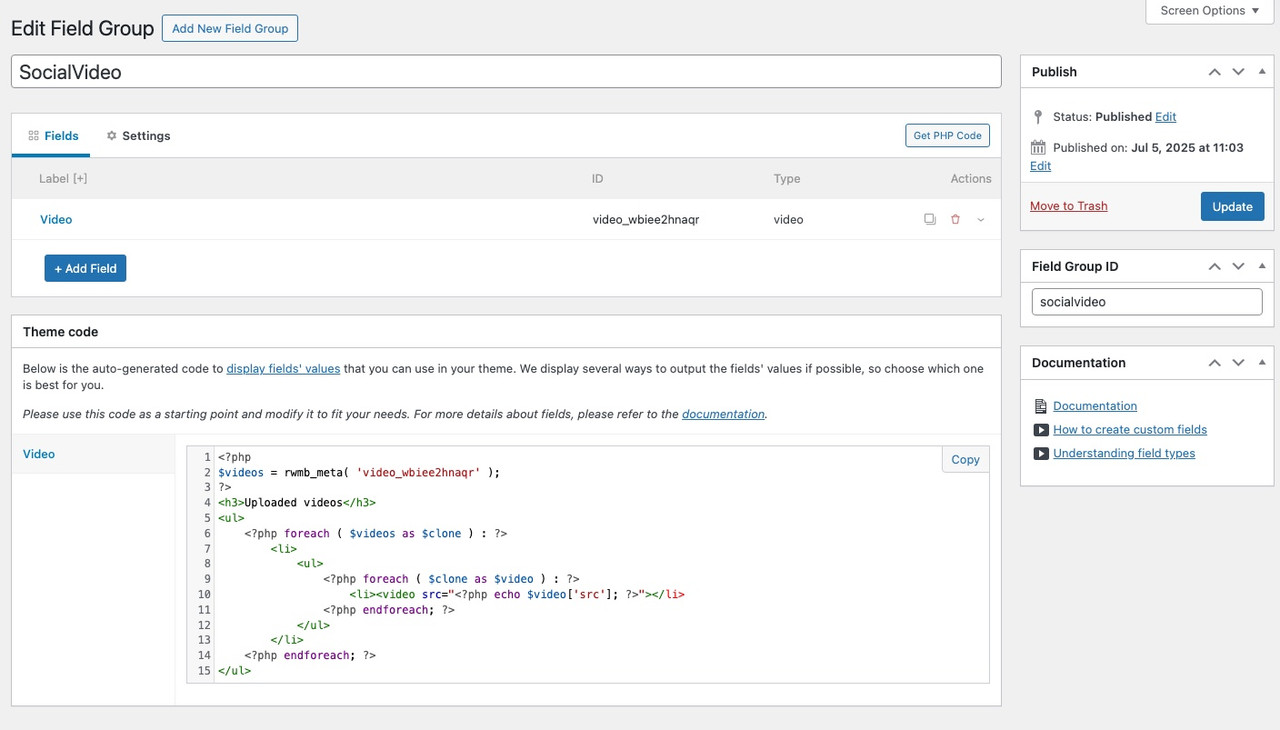Click Move to Trash link
Screen dimensions: 1280x730
[1068, 206]
